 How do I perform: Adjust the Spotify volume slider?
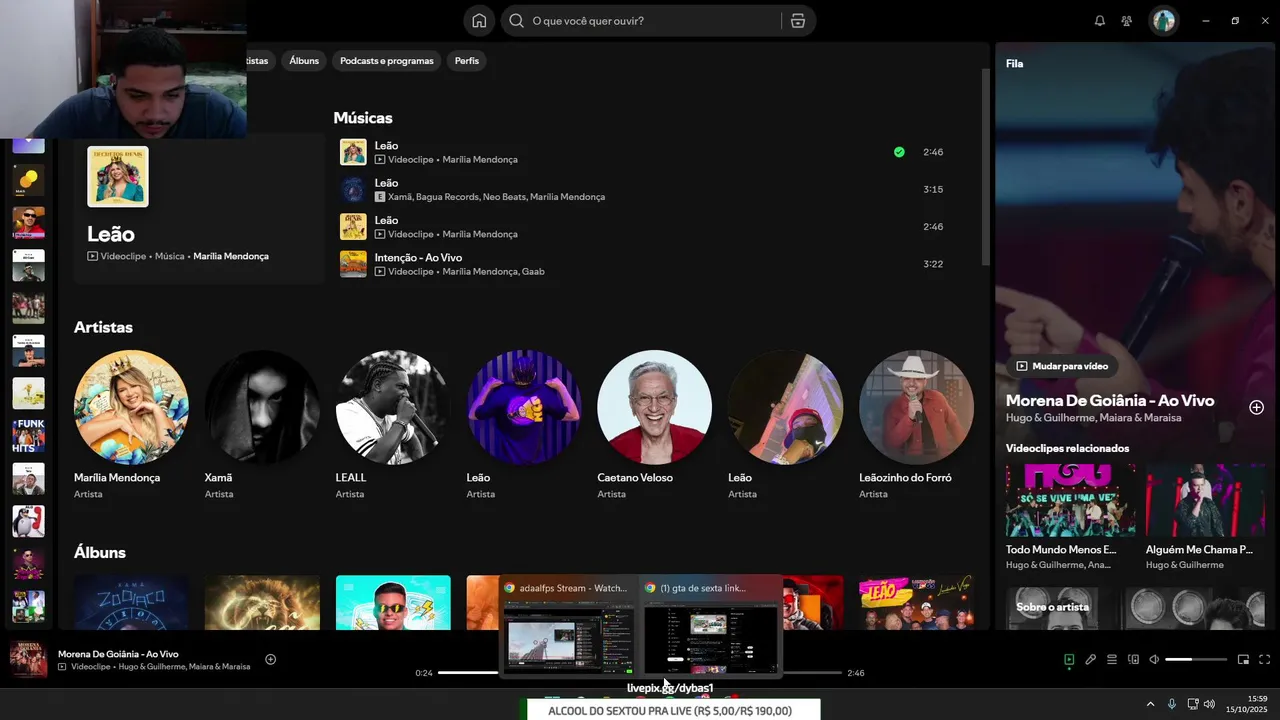1196,659
